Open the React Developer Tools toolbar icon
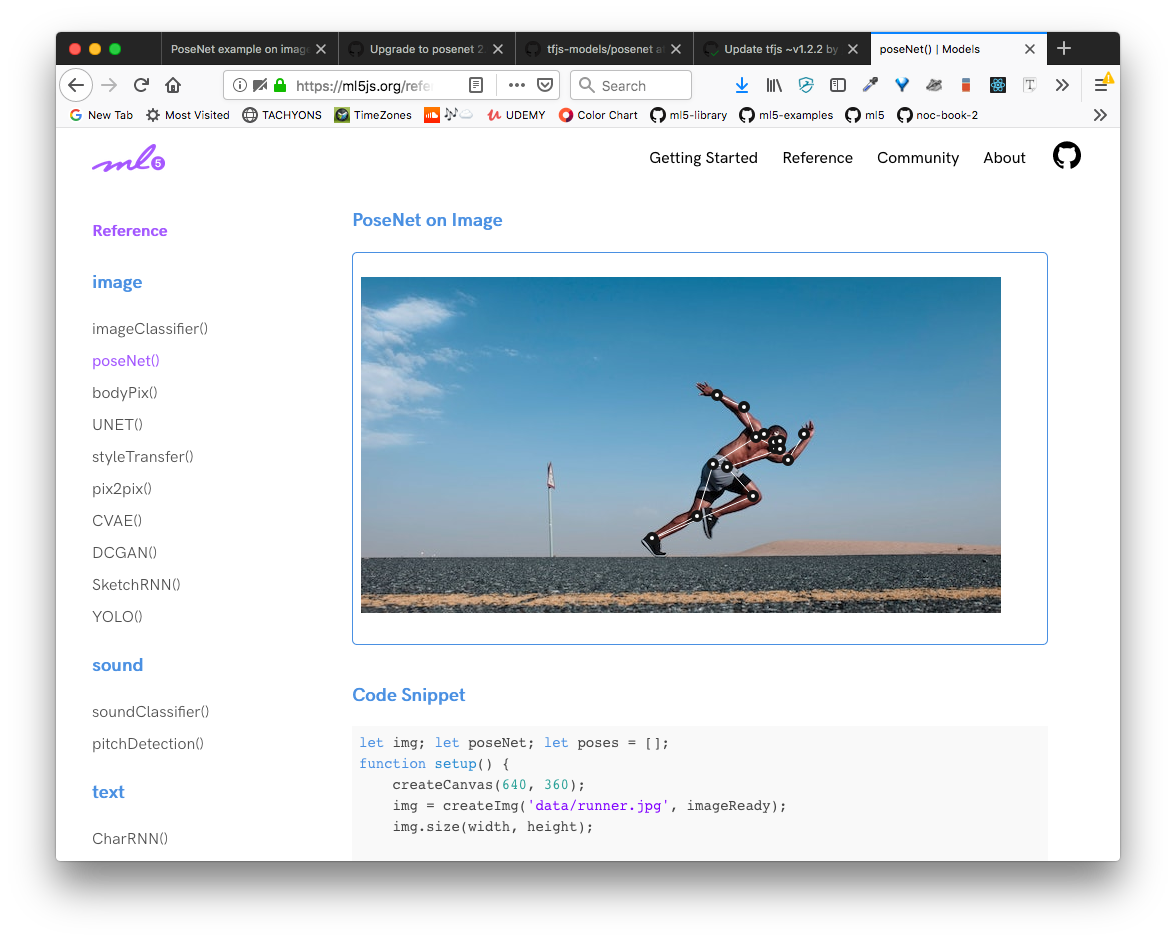Image resolution: width=1176 pixels, height=941 pixels. [x=997, y=85]
